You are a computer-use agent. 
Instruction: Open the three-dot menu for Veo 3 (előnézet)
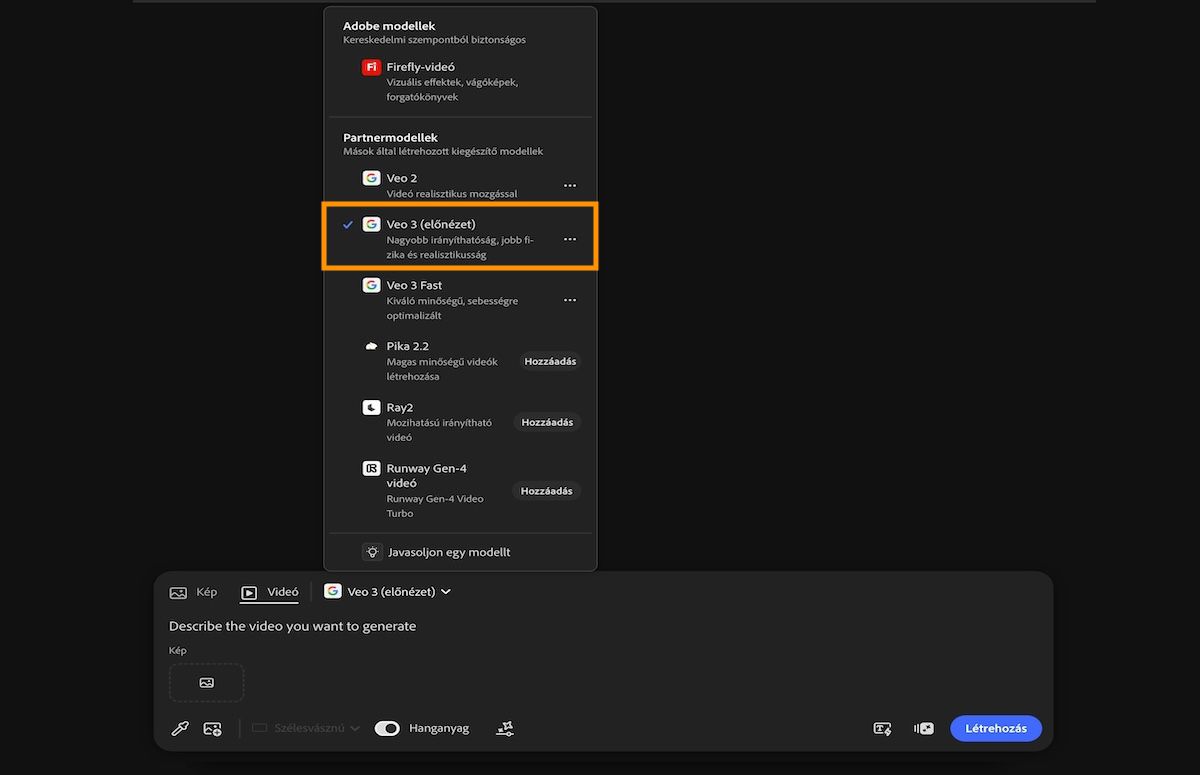pyautogui.click(x=570, y=239)
